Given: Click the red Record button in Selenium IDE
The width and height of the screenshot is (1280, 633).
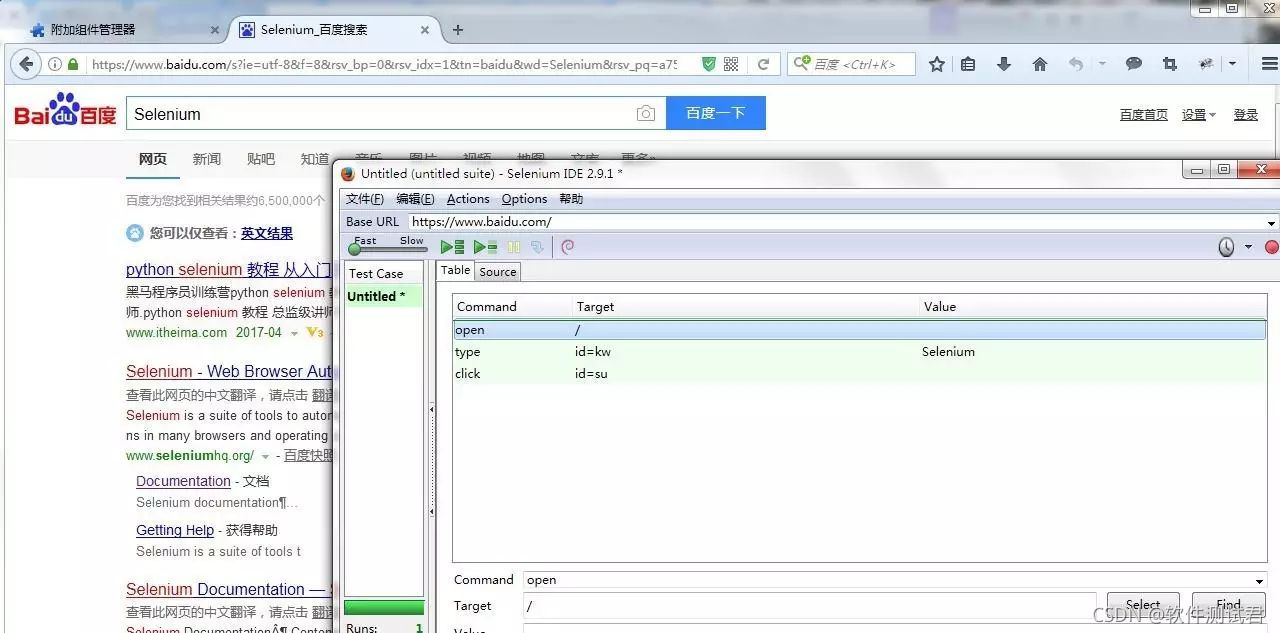Looking at the screenshot, I should [1271, 247].
